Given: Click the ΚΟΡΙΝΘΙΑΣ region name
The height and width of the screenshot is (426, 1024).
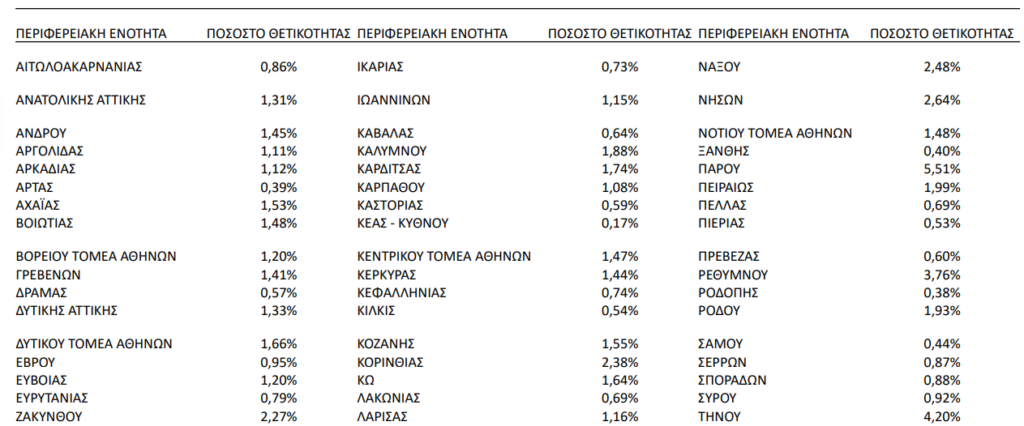Looking at the screenshot, I should (391, 362).
